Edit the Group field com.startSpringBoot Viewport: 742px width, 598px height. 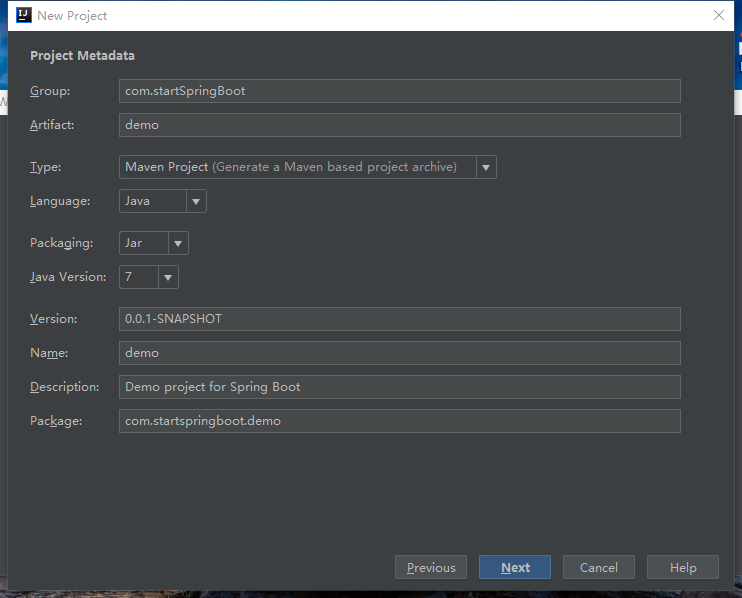[x=400, y=91]
